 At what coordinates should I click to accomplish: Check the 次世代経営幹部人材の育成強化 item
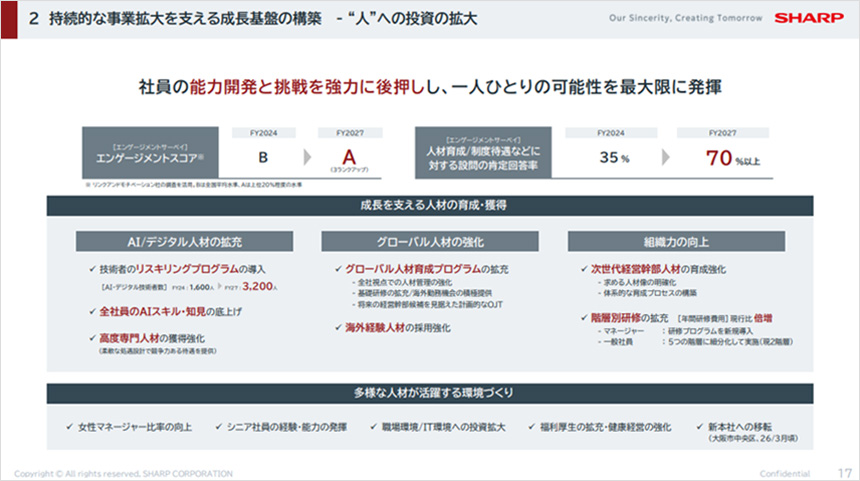point(583,270)
